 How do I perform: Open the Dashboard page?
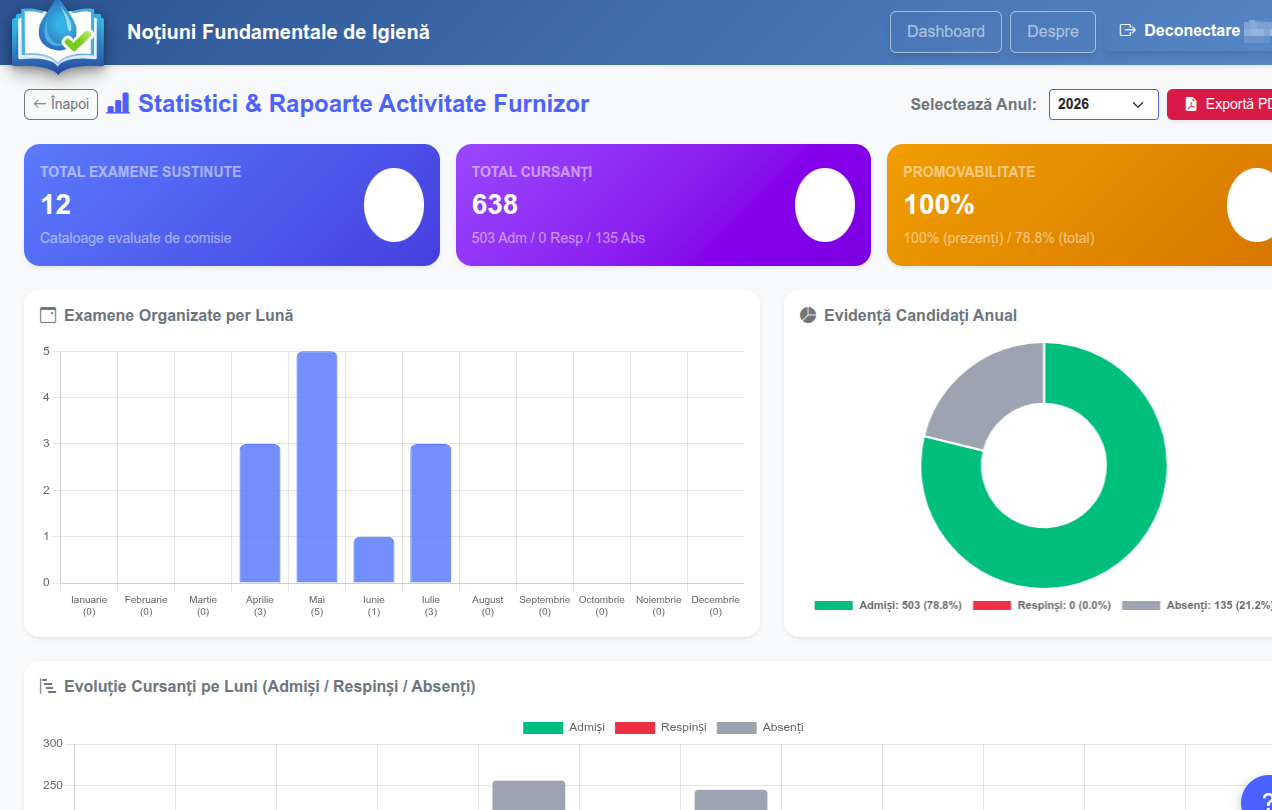coord(946,31)
